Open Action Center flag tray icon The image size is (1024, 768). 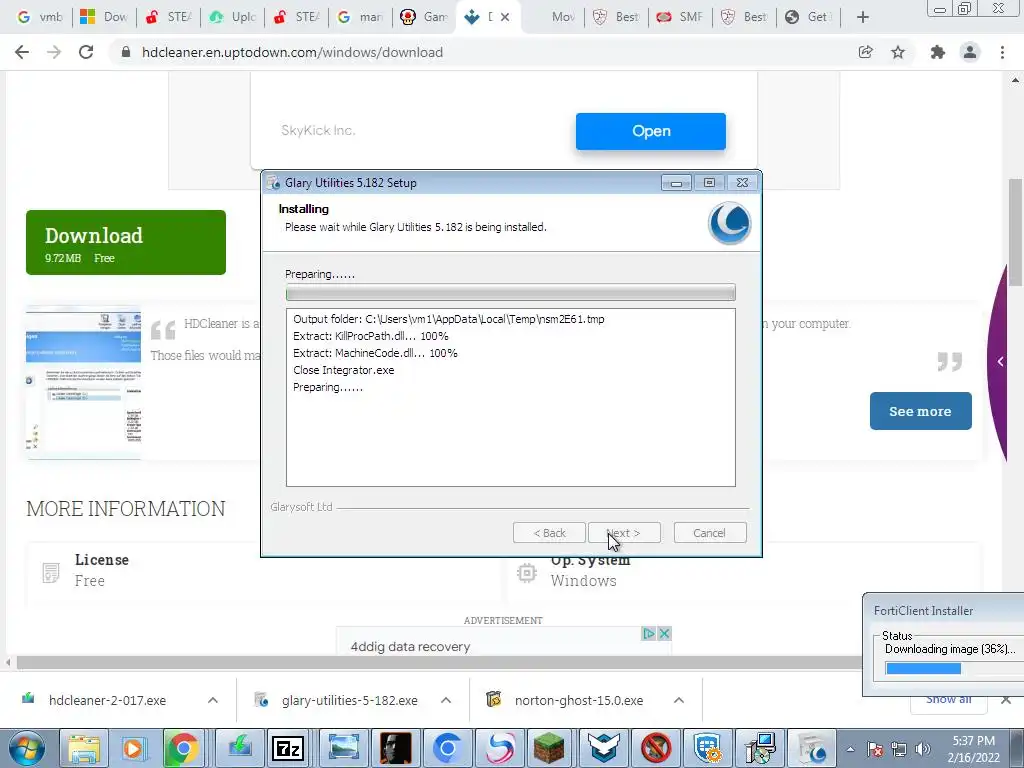coord(875,750)
